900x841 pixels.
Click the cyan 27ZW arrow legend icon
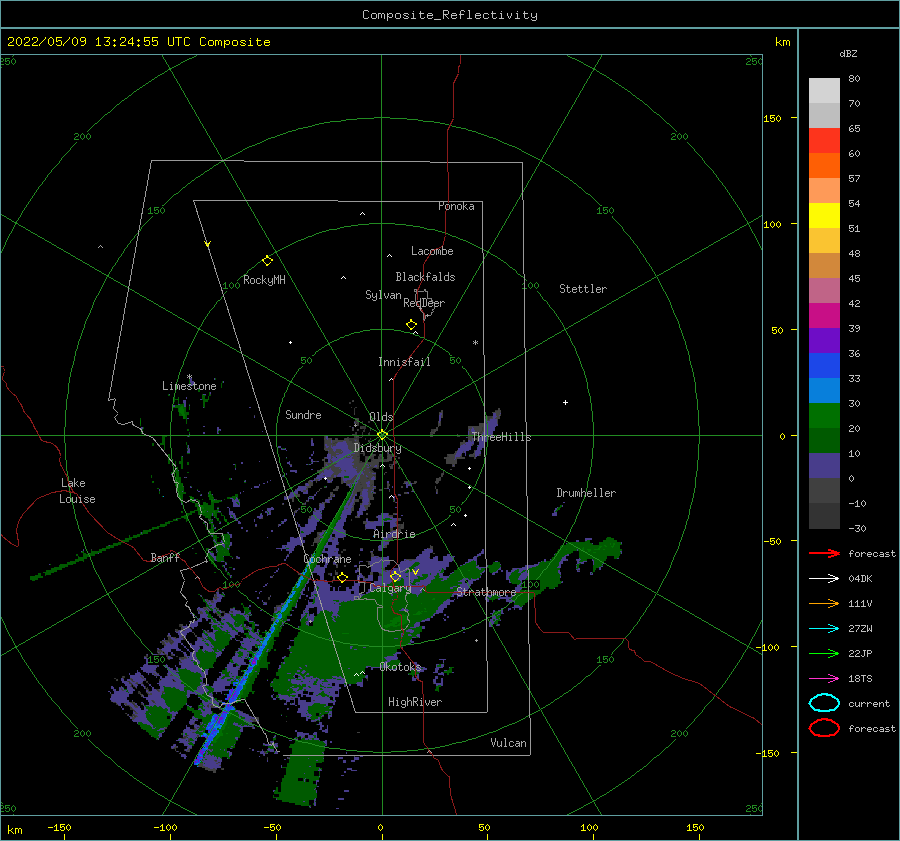click(824, 629)
